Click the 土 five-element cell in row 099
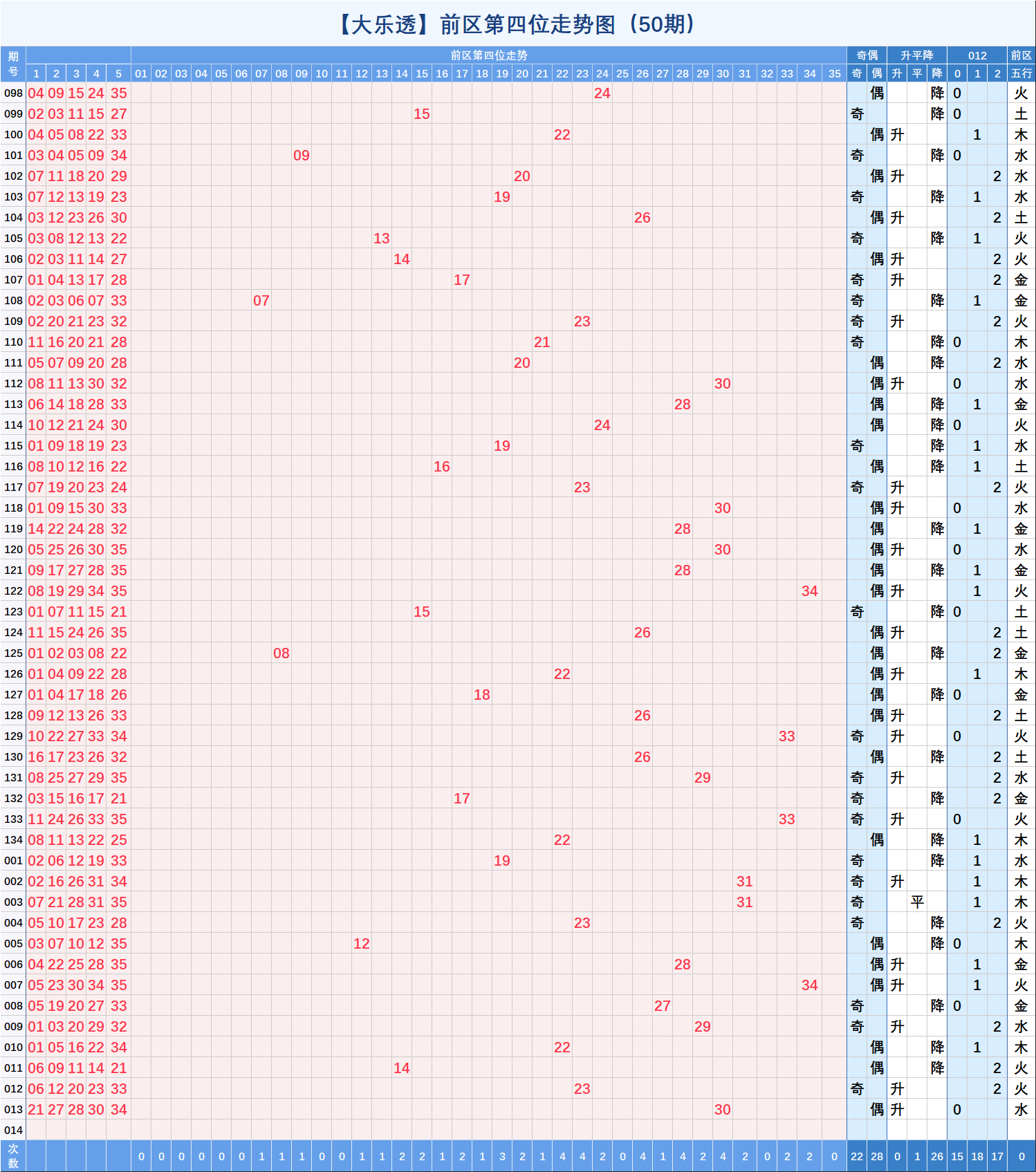The height and width of the screenshot is (1172, 1036). [1021, 114]
